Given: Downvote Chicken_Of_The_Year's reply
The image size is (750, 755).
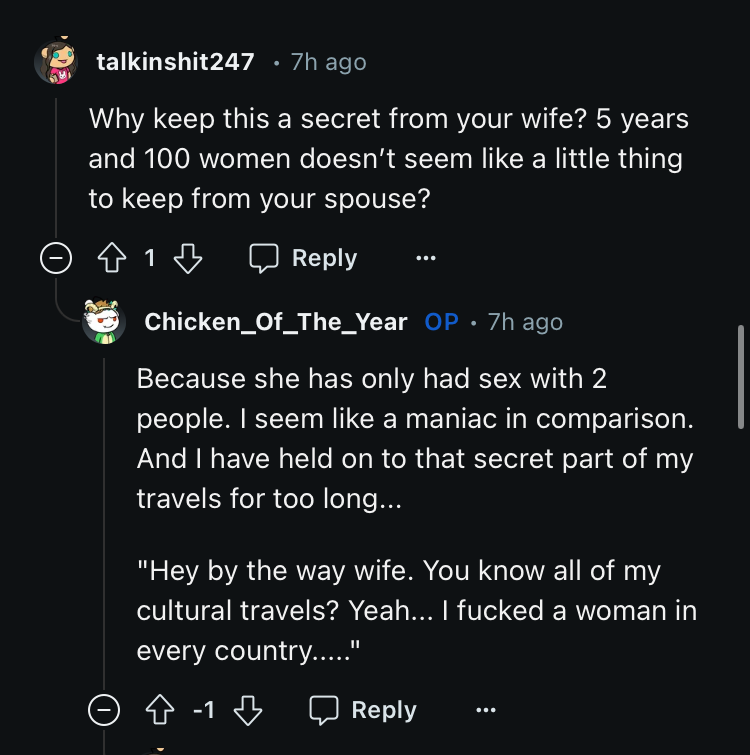Looking at the screenshot, I should pyautogui.click(x=246, y=711).
